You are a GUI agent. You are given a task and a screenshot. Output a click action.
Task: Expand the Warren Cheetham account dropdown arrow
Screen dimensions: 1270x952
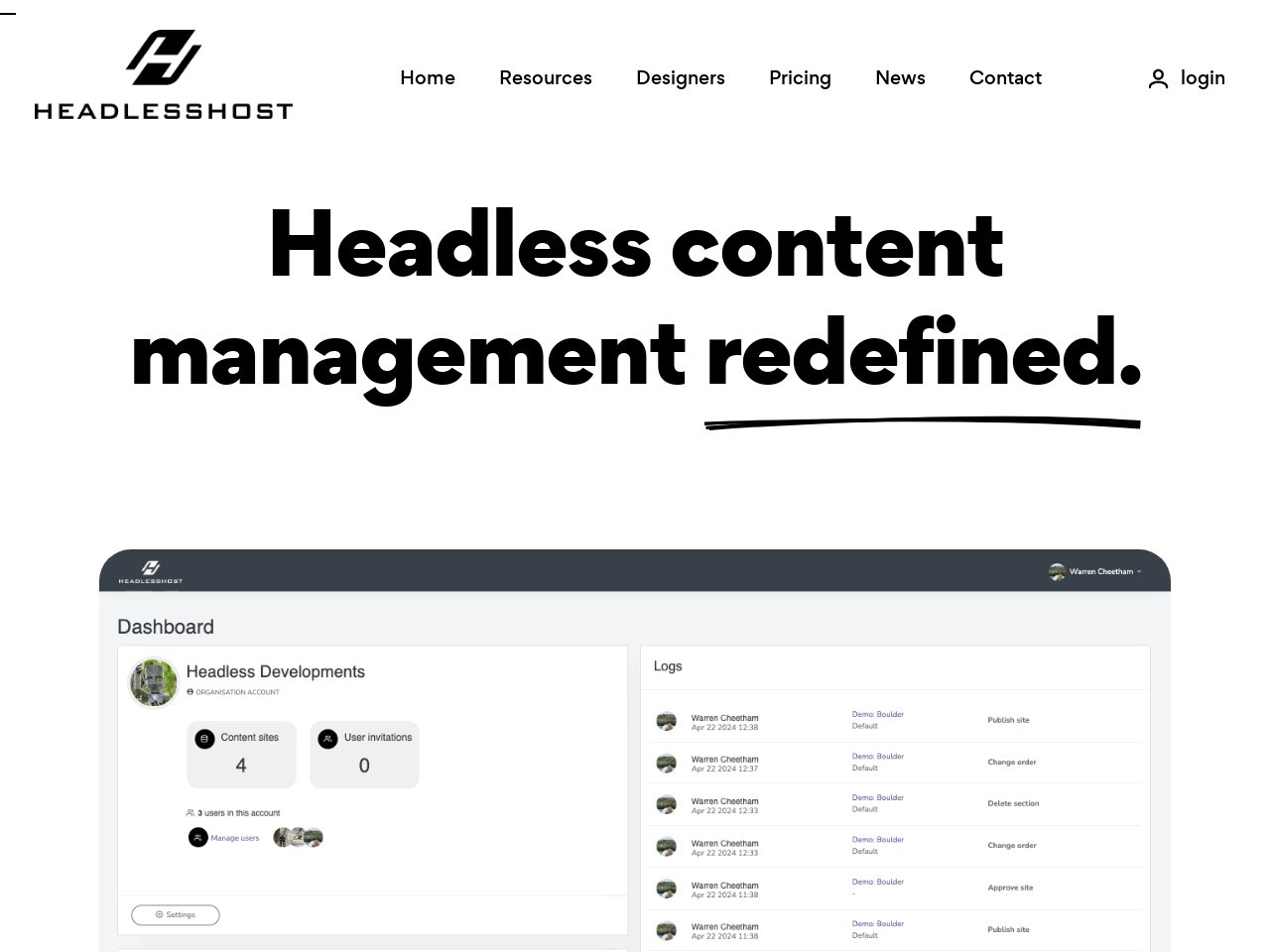coord(1139,571)
